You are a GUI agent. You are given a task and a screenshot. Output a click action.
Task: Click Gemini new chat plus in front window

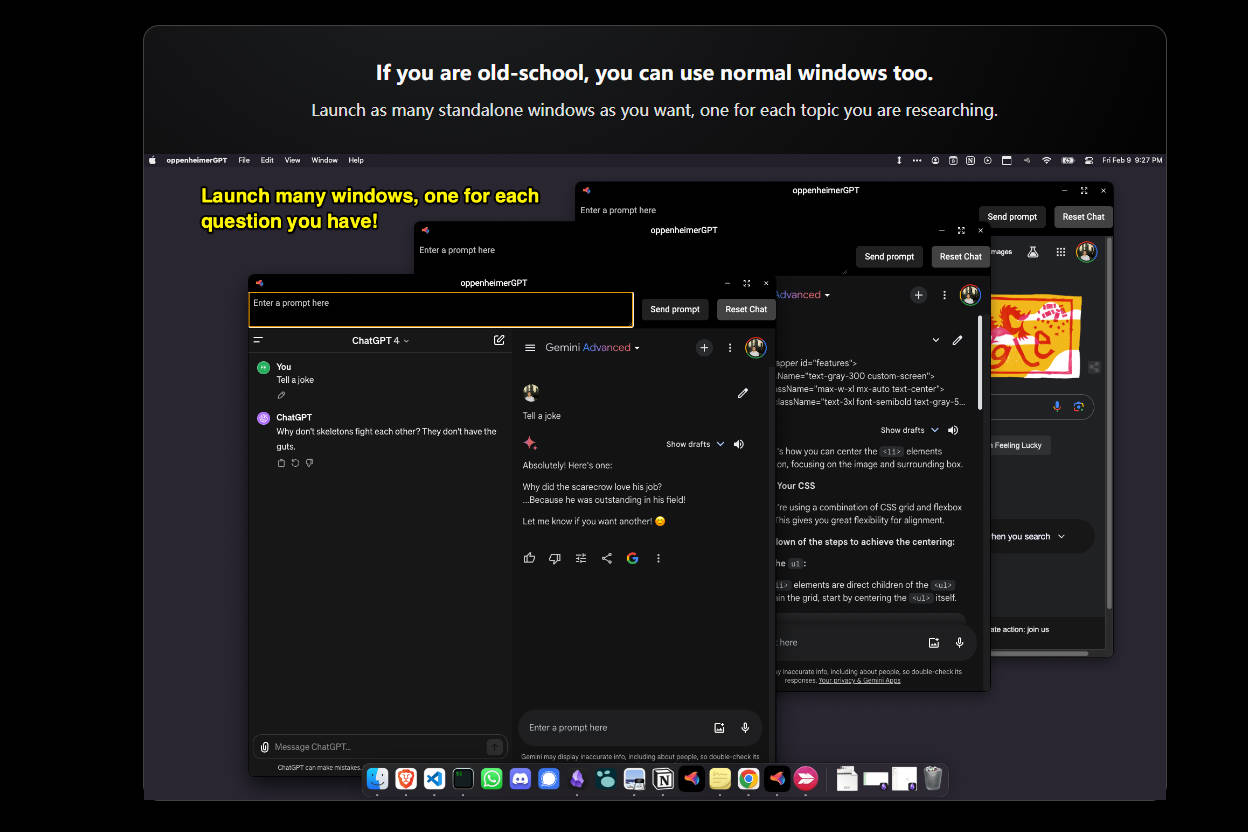pyautogui.click(x=704, y=348)
